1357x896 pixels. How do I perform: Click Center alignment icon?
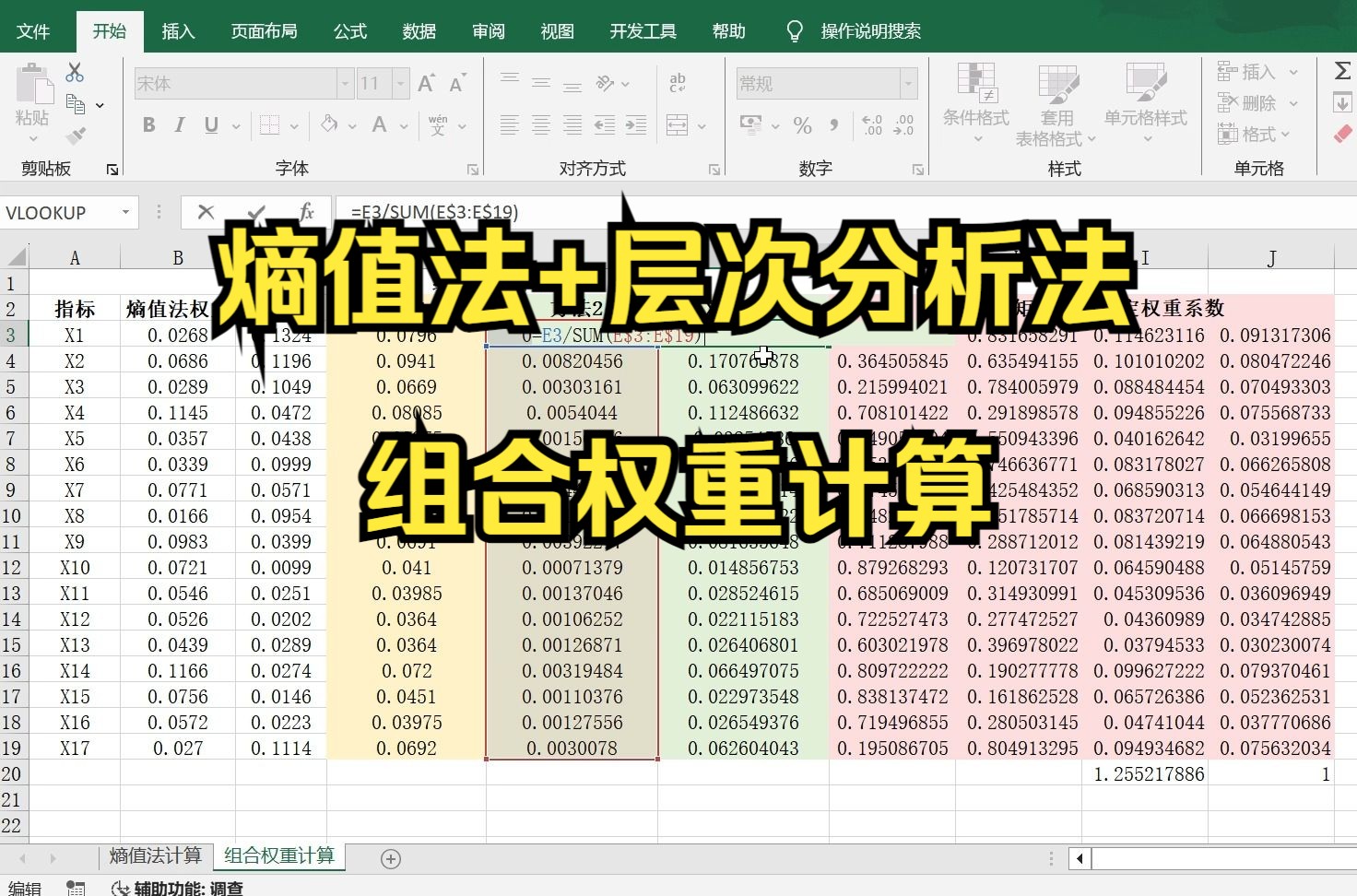tap(541, 124)
